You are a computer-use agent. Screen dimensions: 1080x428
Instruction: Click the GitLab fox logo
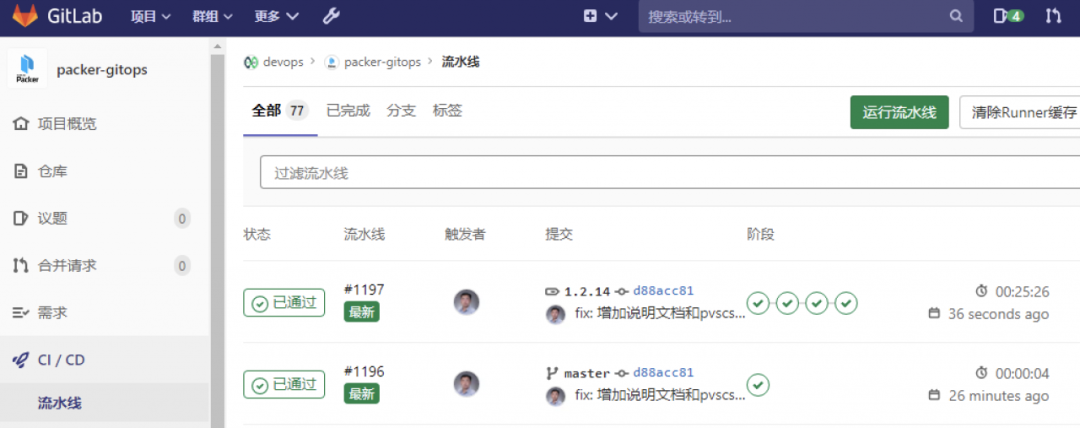coord(25,16)
